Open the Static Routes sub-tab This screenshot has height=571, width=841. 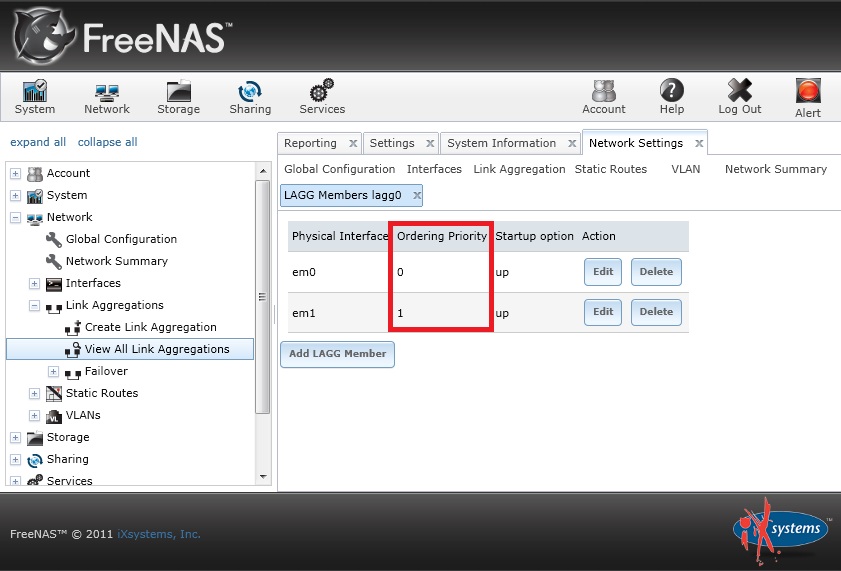[x=611, y=169]
